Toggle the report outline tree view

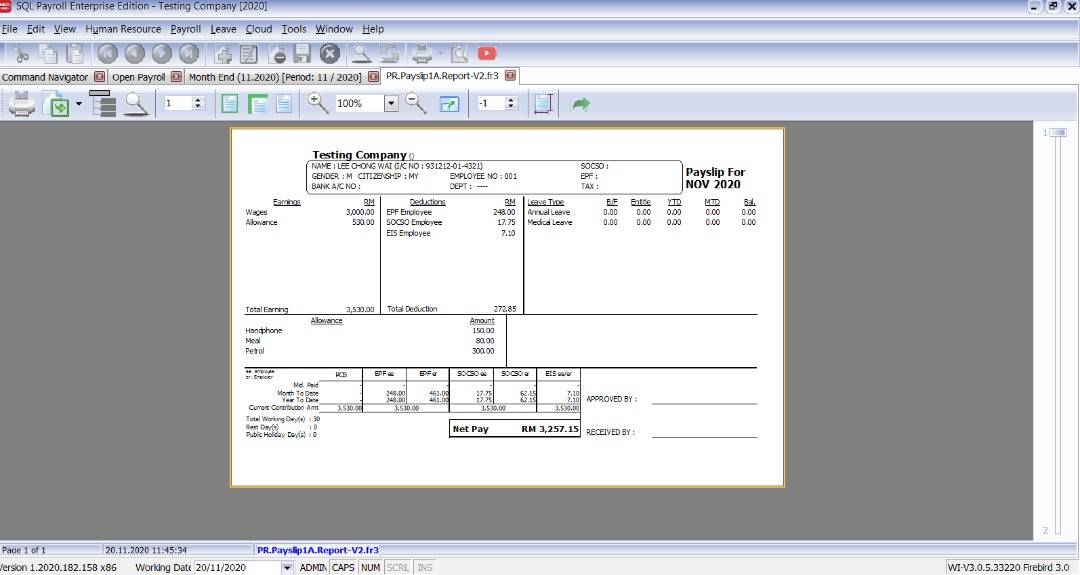point(103,103)
